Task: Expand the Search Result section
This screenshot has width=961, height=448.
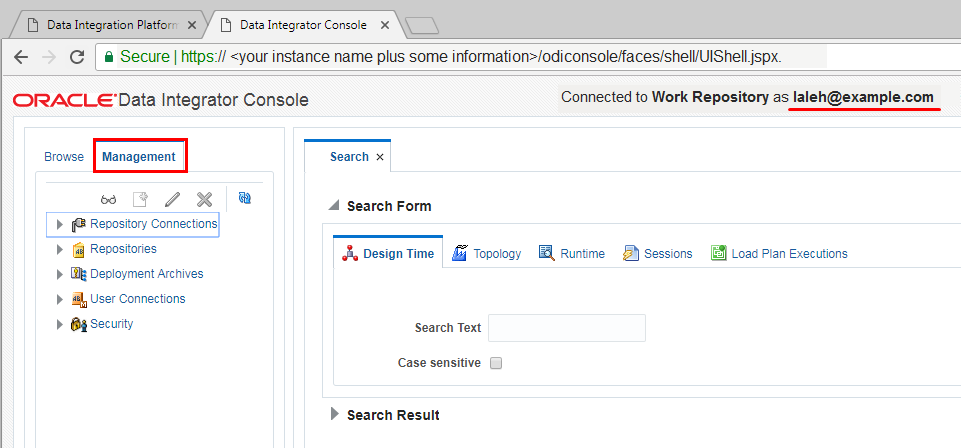Action: [x=335, y=415]
